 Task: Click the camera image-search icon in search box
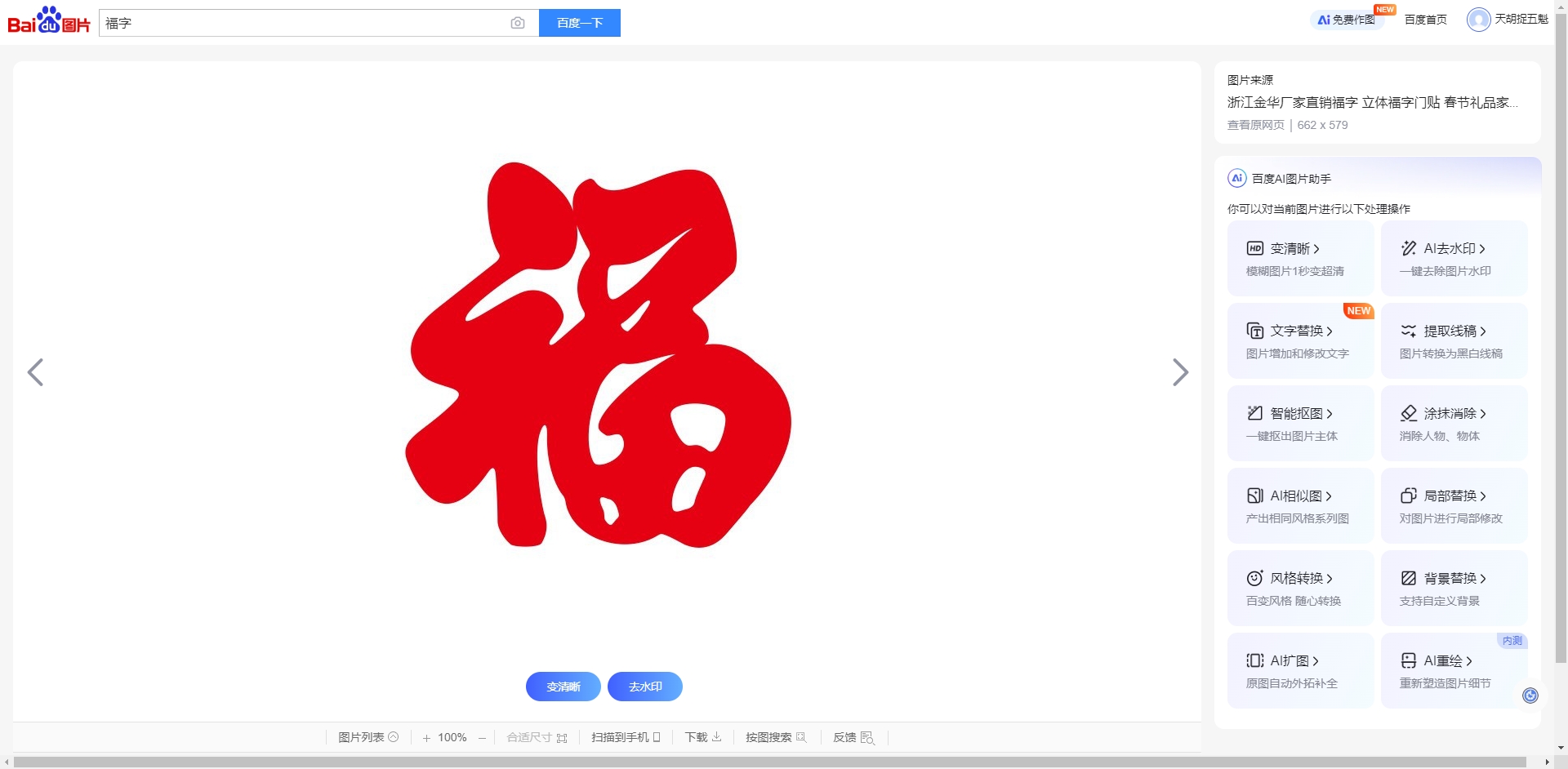pos(517,24)
